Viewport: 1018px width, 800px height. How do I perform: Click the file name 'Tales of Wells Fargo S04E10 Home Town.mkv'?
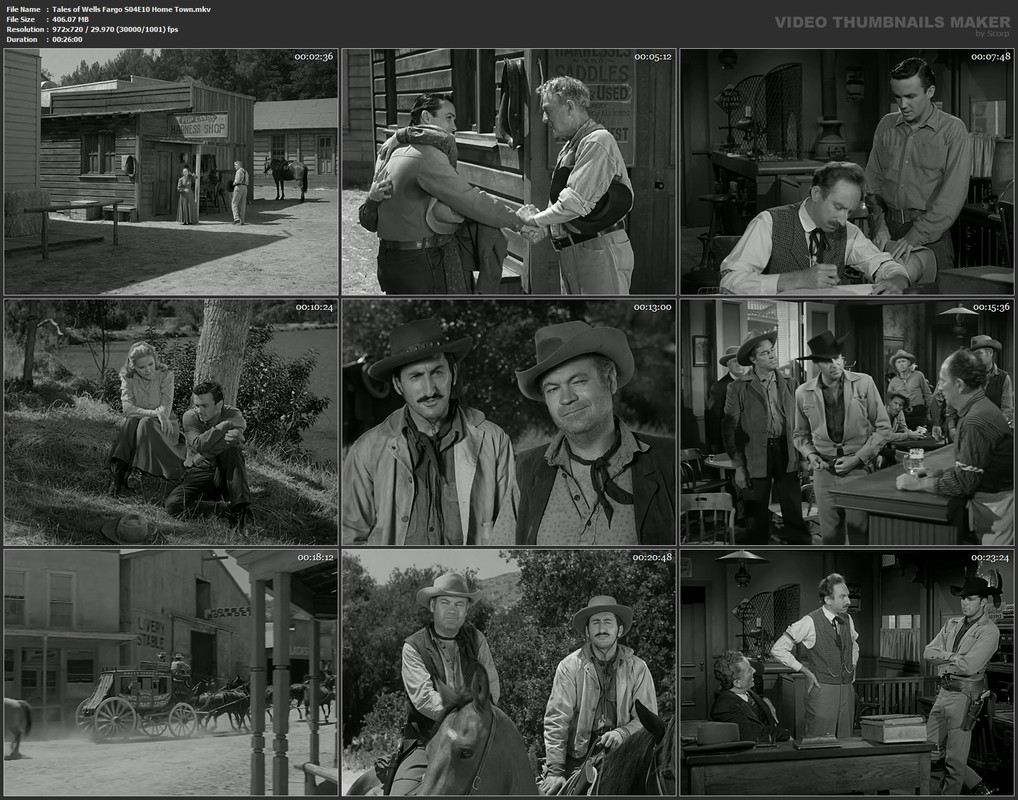pos(131,9)
